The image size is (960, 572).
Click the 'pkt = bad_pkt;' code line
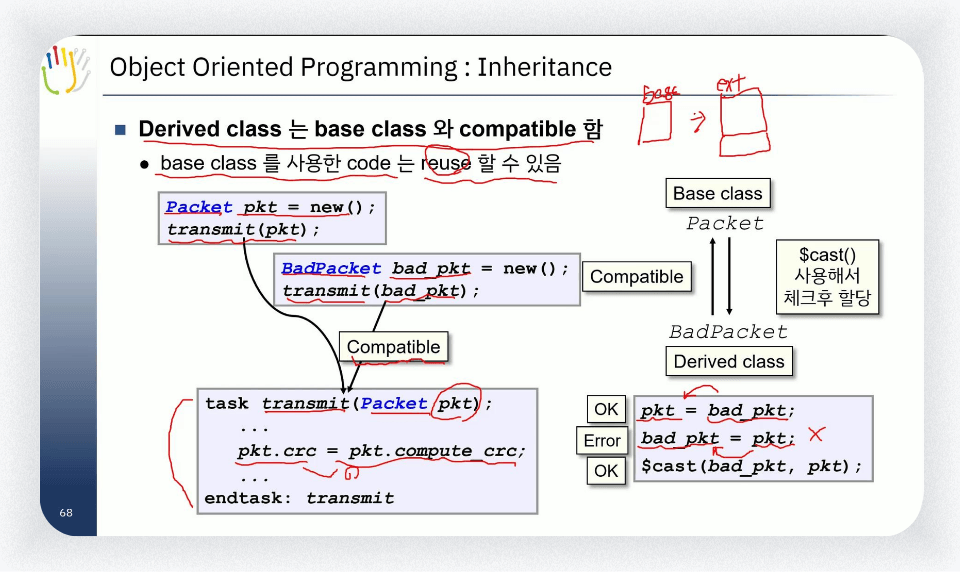coord(718,410)
